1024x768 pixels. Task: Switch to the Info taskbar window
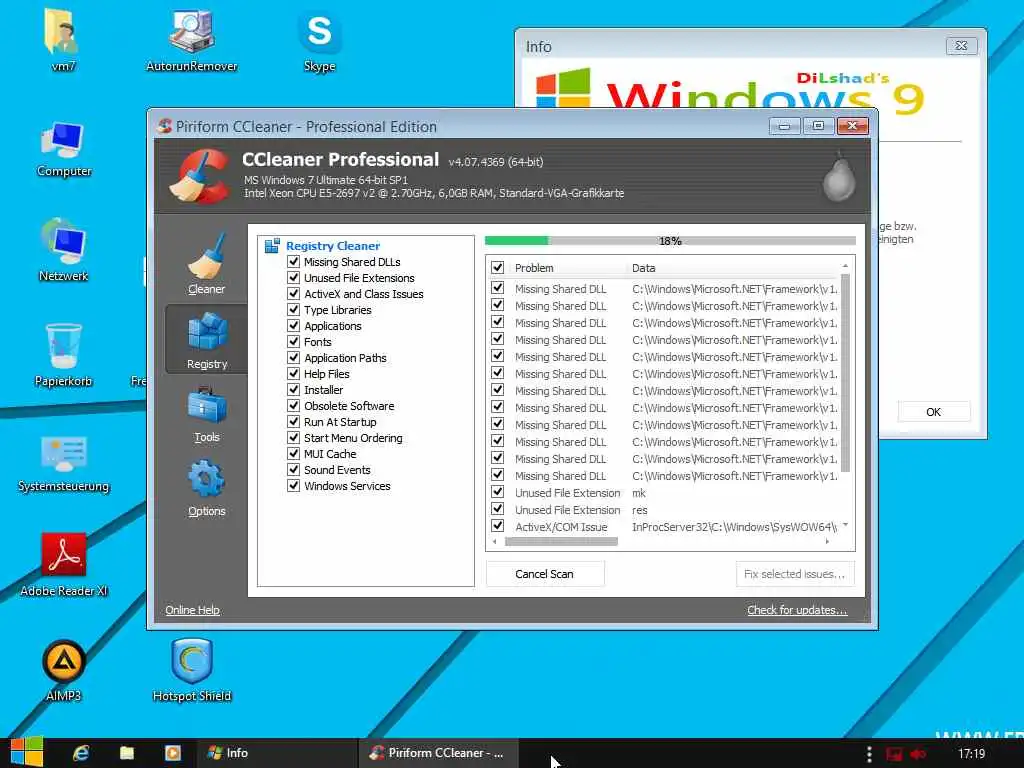276,753
